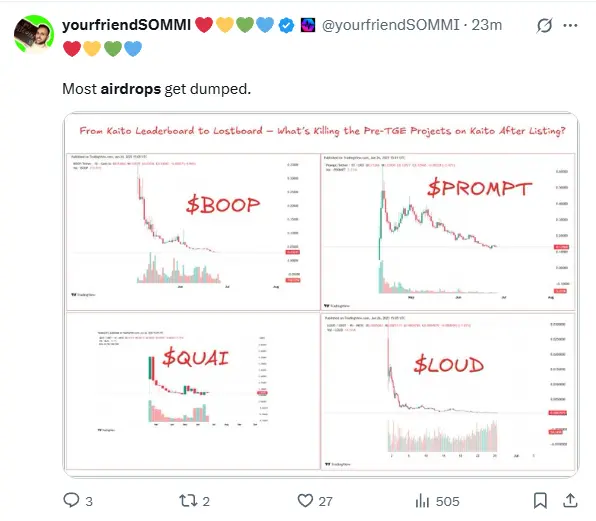
Task: Repost this tweet via retweet icon
Action: coord(188,500)
